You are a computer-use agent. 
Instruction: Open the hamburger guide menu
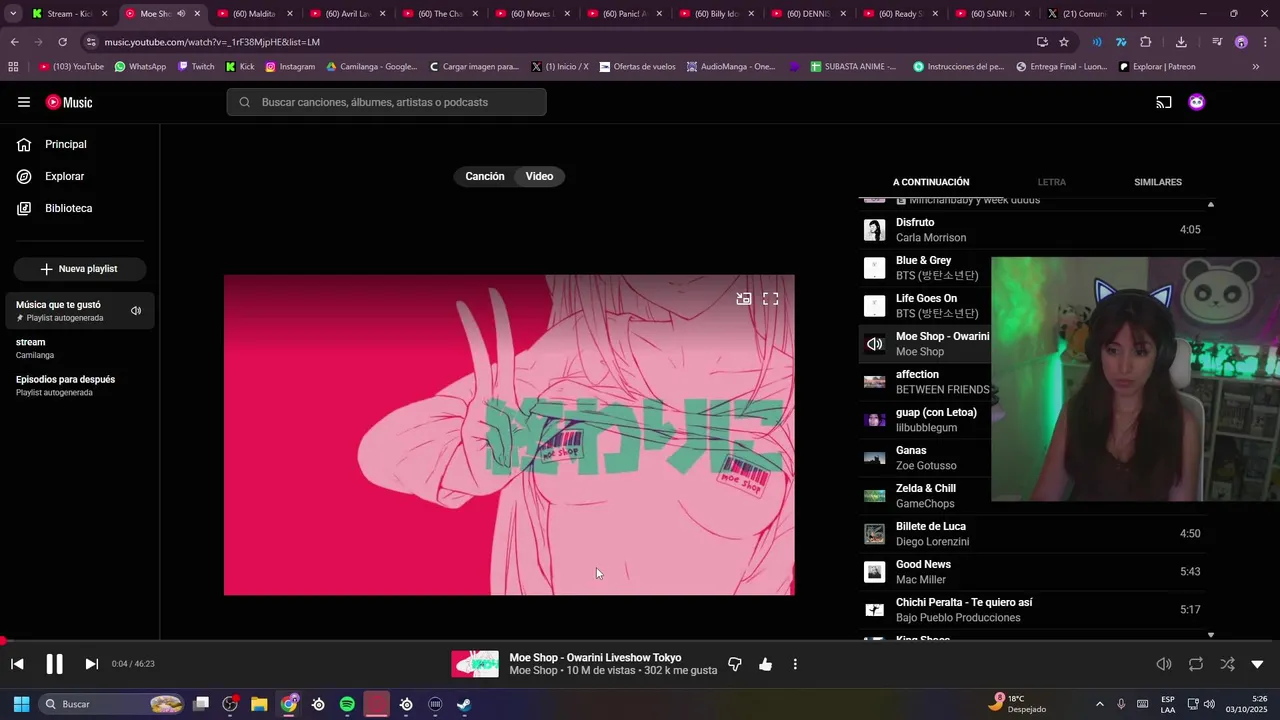click(24, 102)
